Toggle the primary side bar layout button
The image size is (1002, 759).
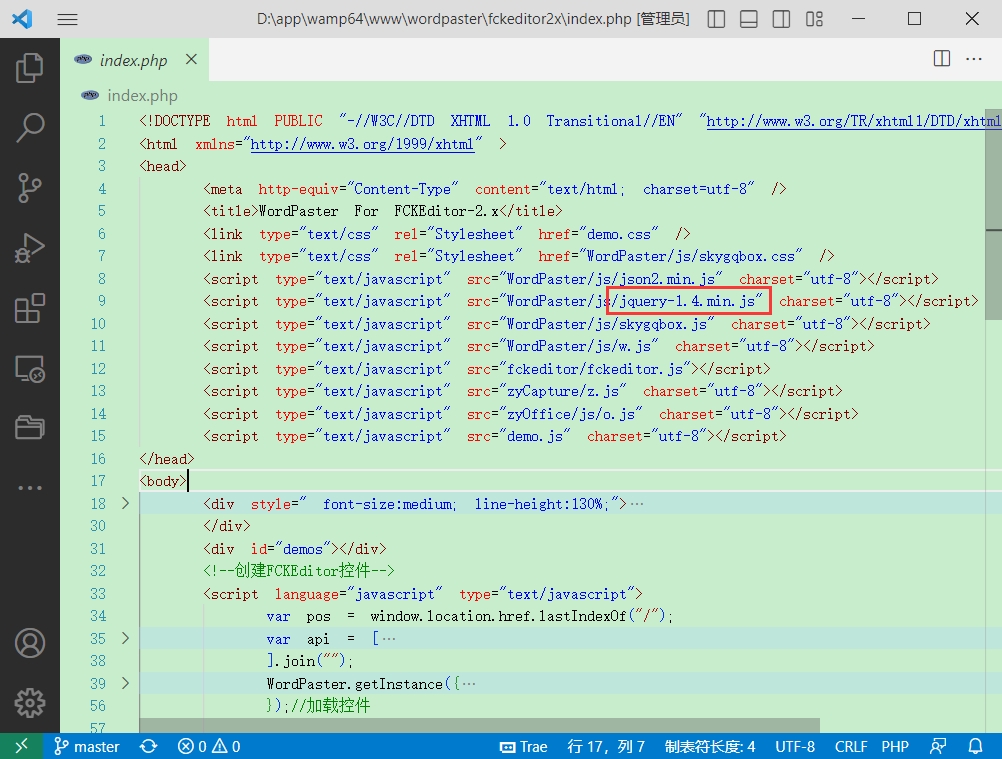(716, 19)
